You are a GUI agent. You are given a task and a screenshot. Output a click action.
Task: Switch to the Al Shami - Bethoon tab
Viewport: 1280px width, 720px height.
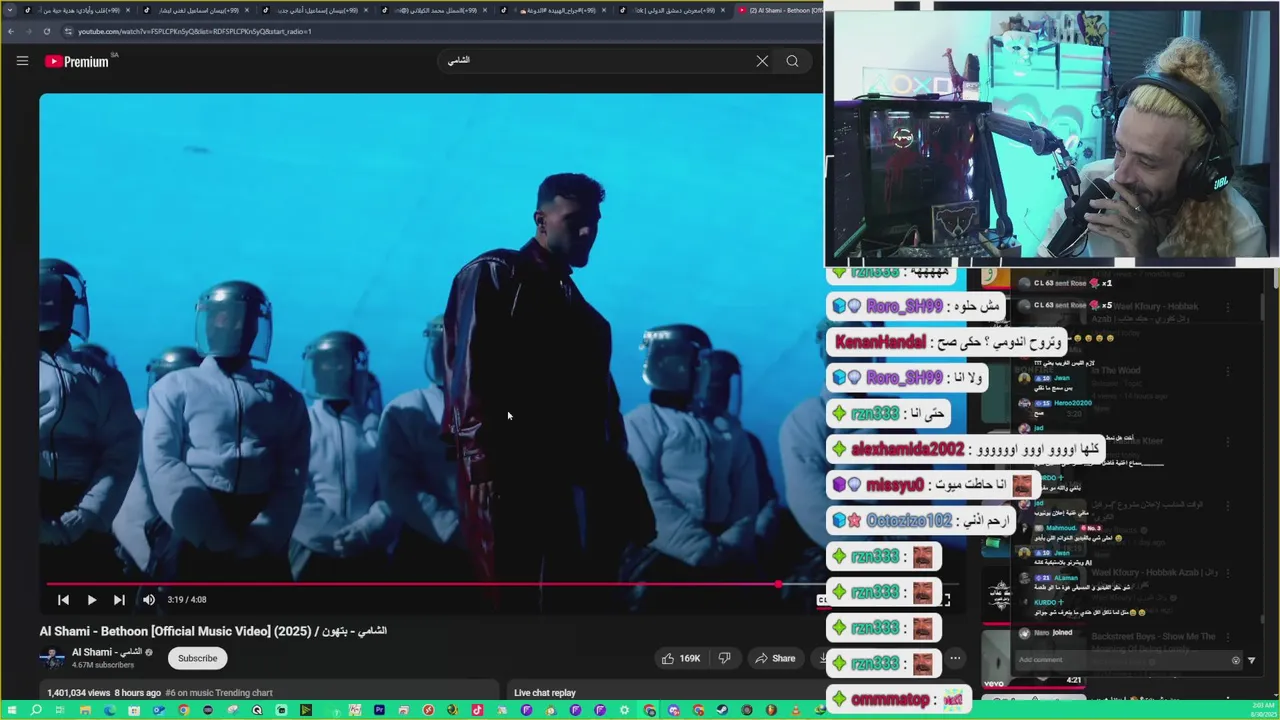pyautogui.click(x=780, y=10)
